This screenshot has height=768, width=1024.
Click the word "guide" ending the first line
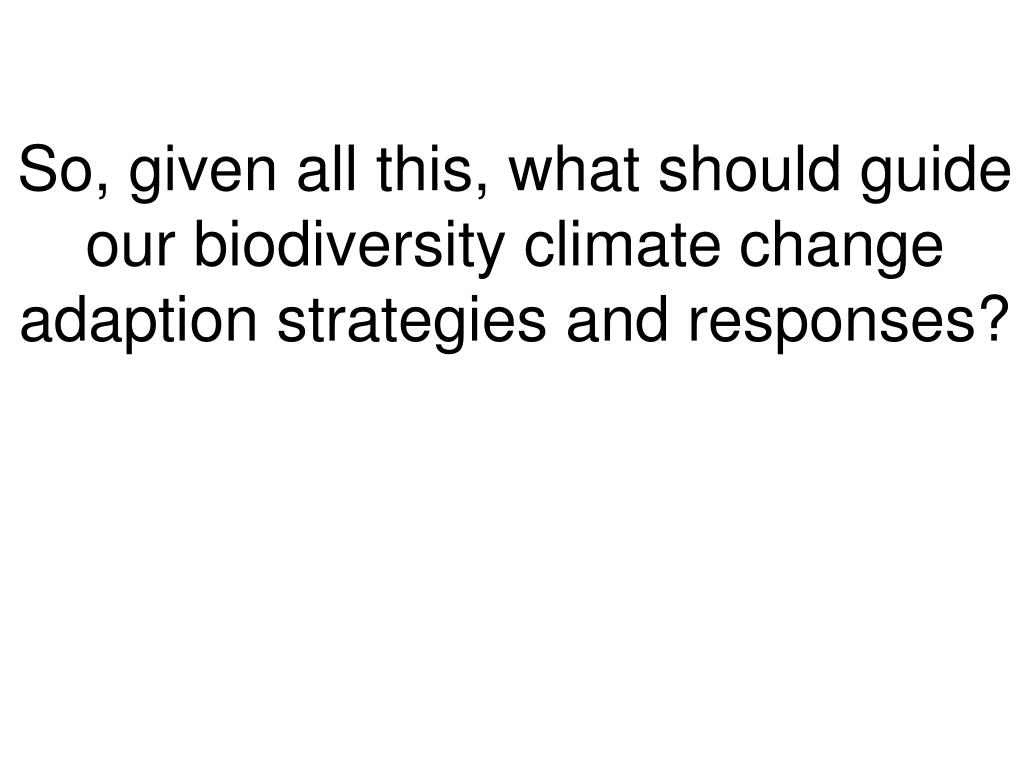coord(935,173)
